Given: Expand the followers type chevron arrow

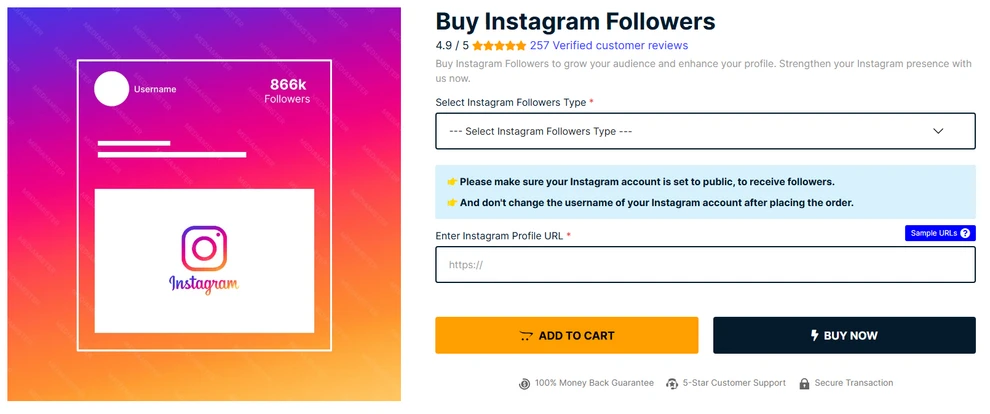Looking at the screenshot, I should [x=938, y=131].
